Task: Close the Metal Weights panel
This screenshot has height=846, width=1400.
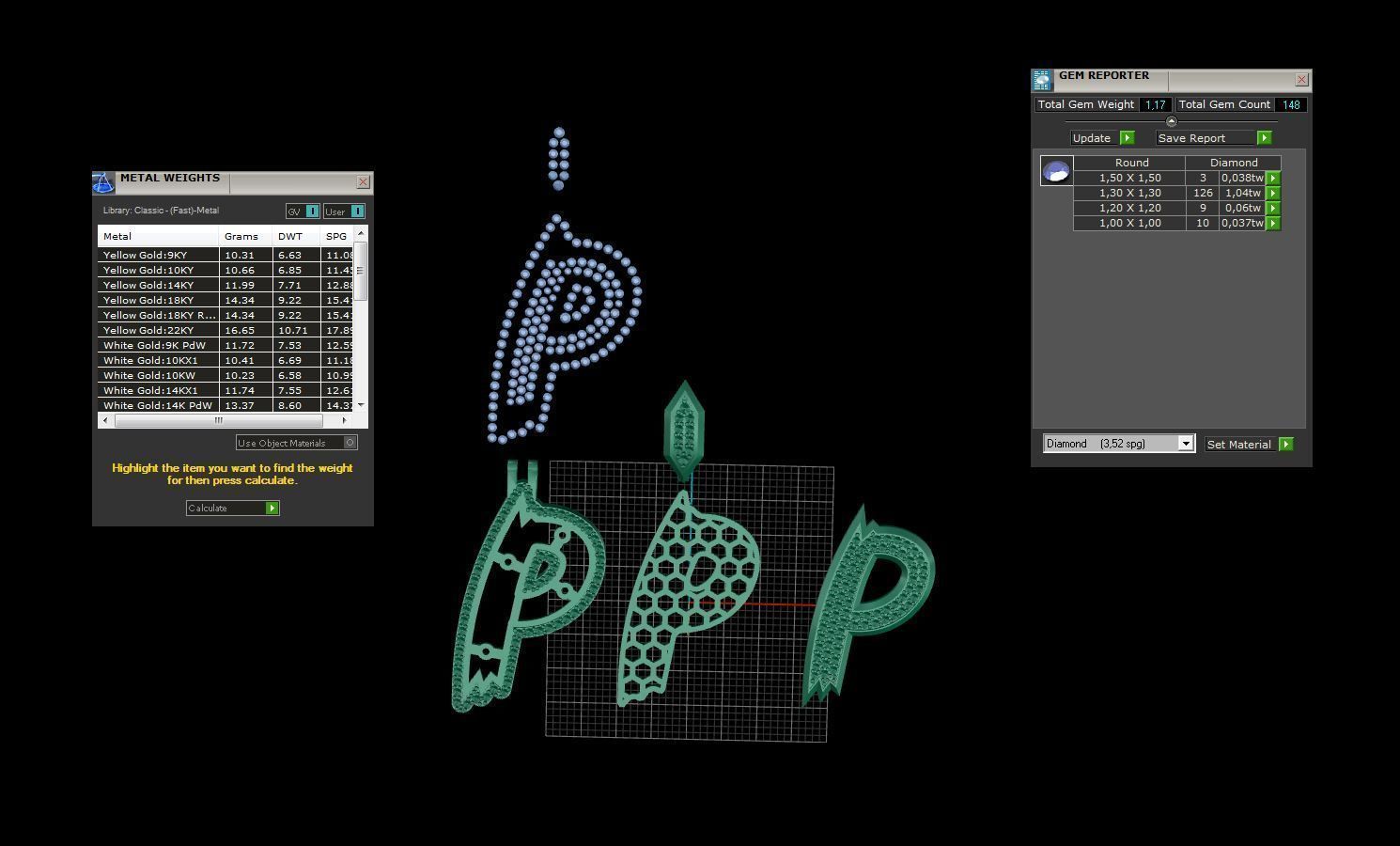Action: click(x=363, y=182)
